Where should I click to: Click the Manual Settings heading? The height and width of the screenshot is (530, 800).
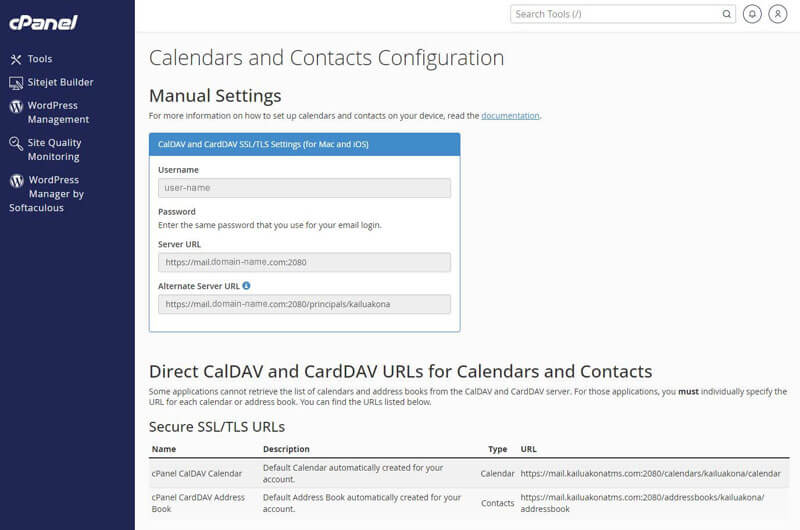click(215, 96)
